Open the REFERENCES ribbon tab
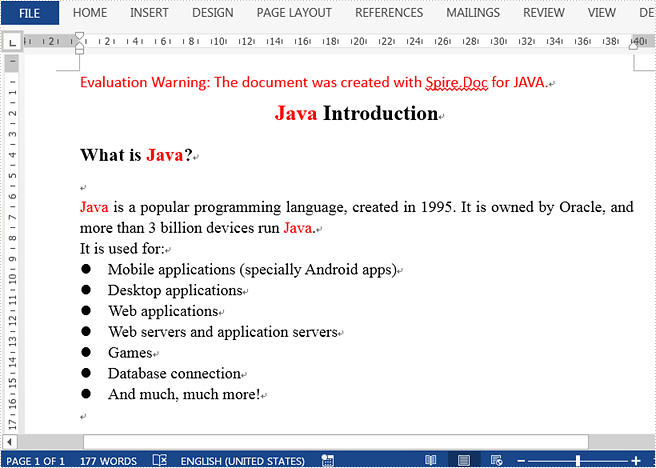Viewport: 656px width, 468px height. click(x=389, y=13)
